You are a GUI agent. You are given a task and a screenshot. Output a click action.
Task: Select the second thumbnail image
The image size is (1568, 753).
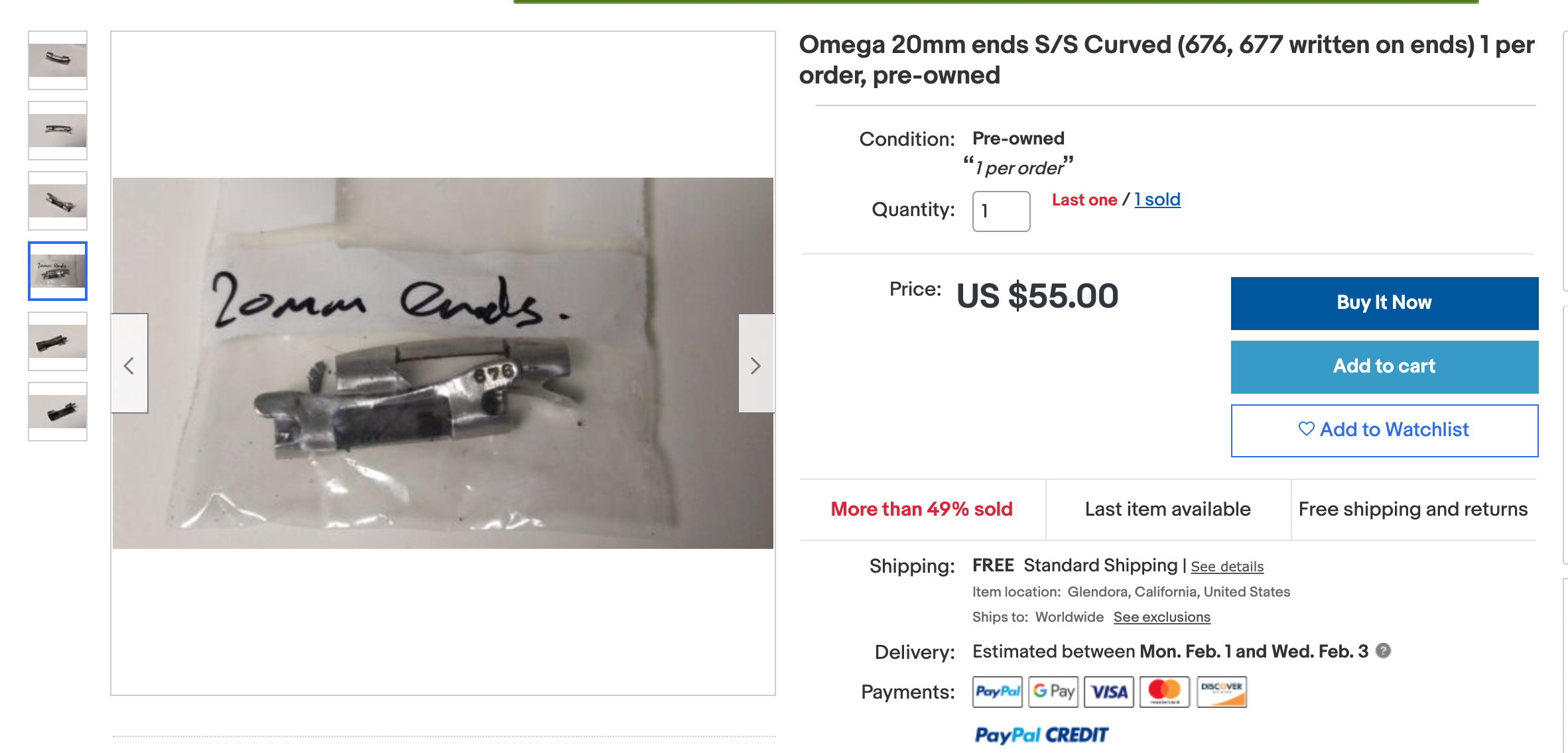(58, 131)
